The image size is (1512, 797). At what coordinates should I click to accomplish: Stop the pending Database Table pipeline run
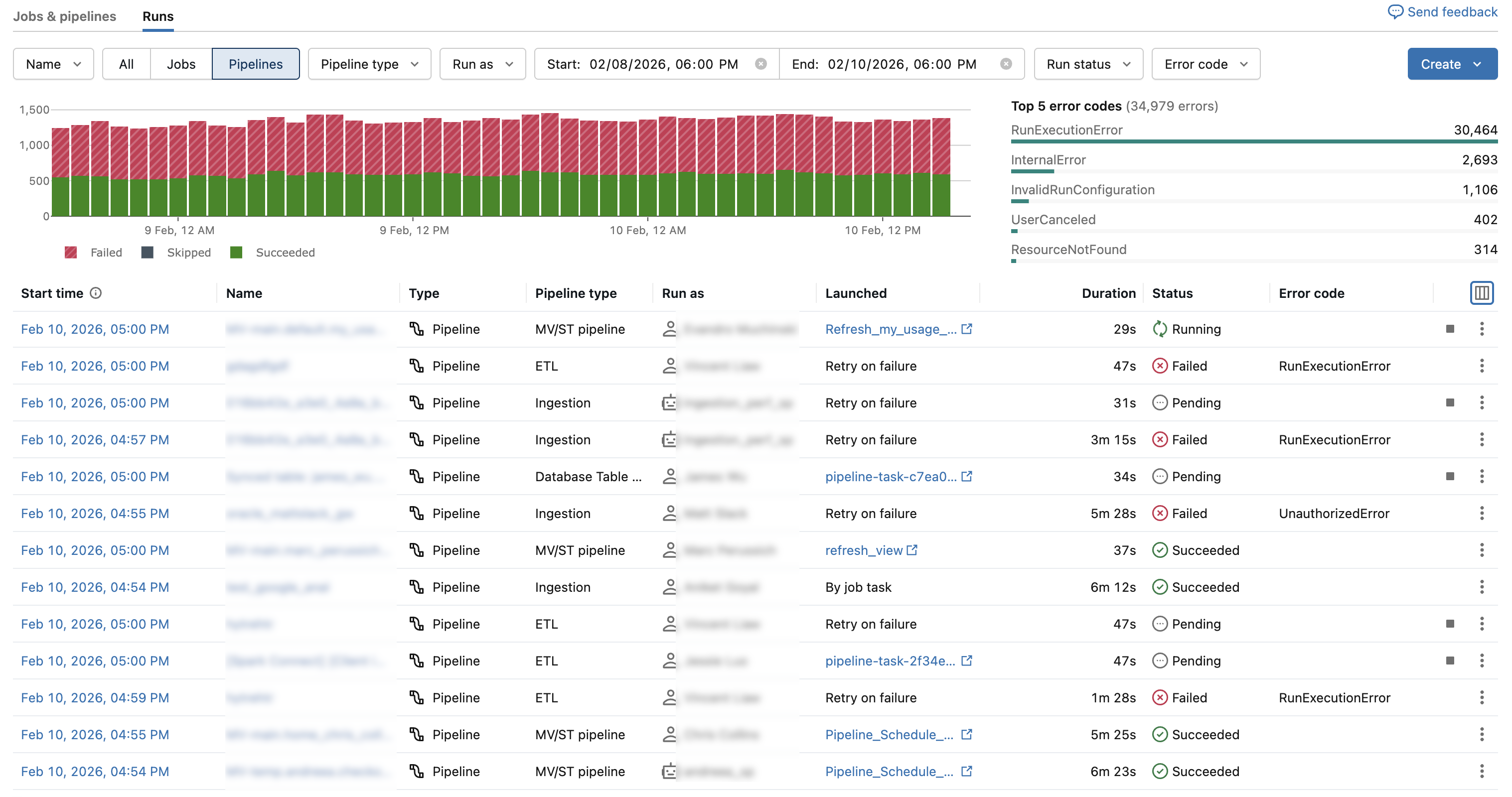tap(1450, 477)
